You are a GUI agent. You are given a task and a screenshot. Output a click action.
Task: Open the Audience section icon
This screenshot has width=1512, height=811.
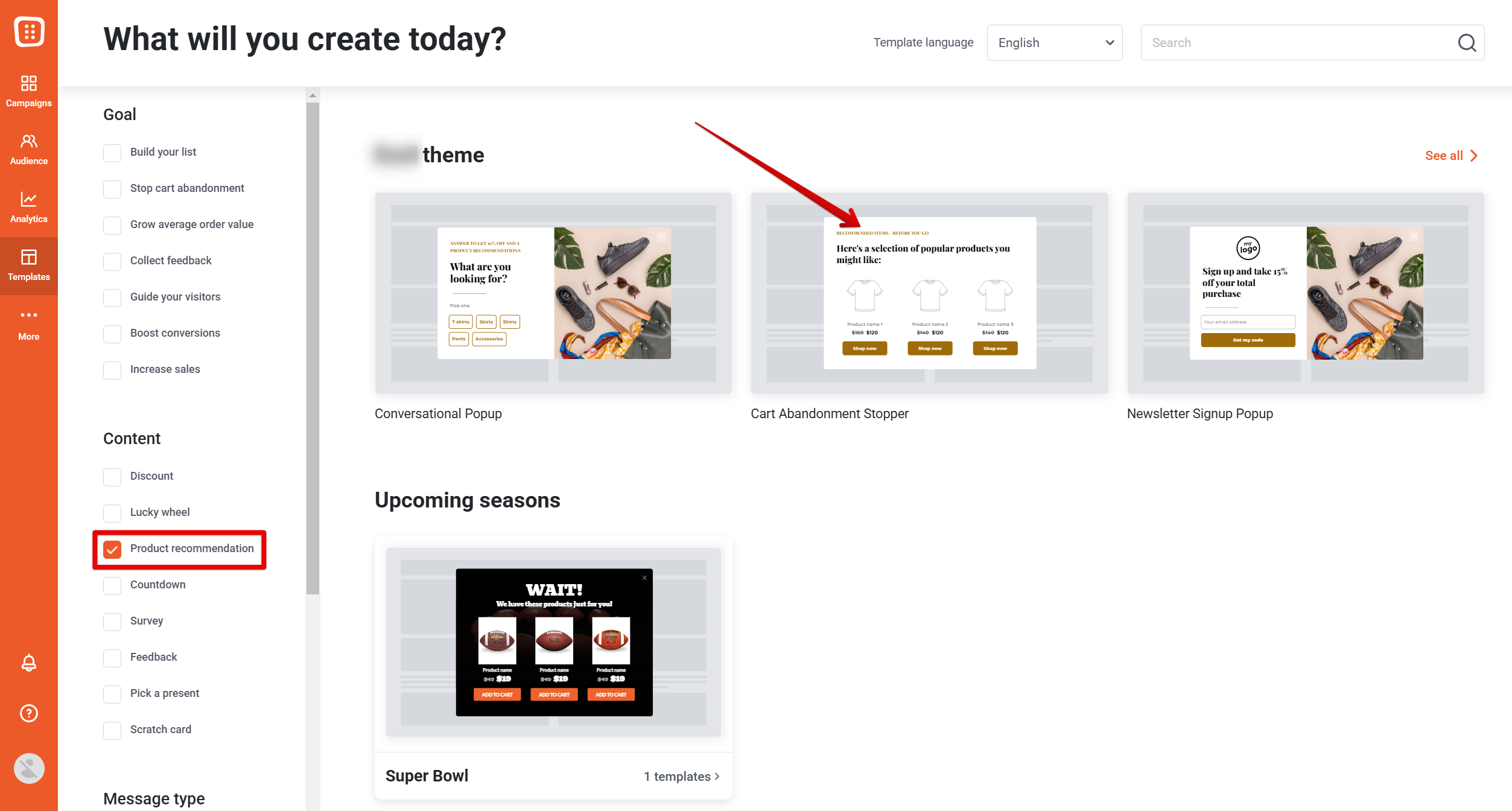coord(29,141)
